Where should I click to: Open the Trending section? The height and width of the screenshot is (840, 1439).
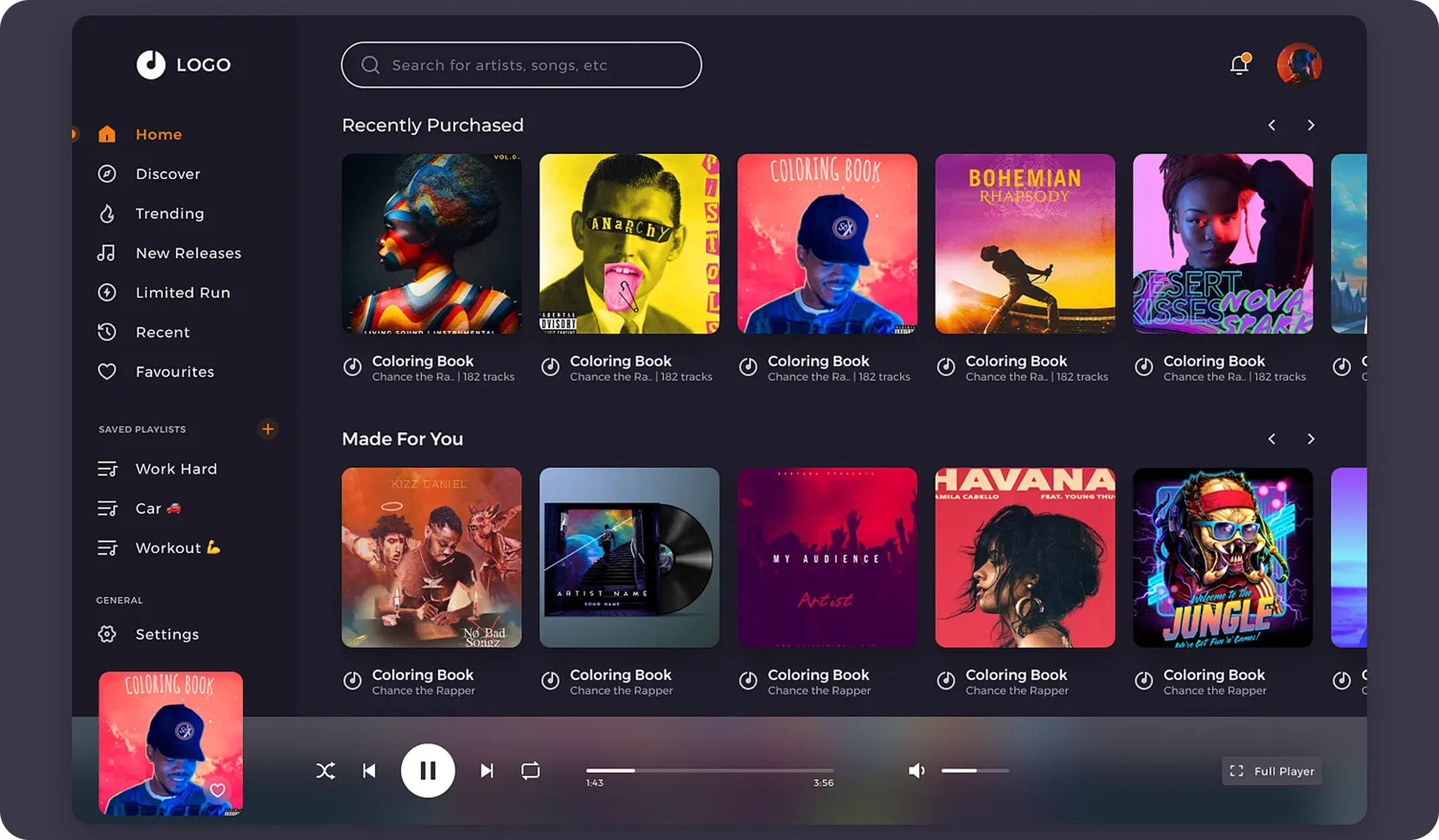169,213
